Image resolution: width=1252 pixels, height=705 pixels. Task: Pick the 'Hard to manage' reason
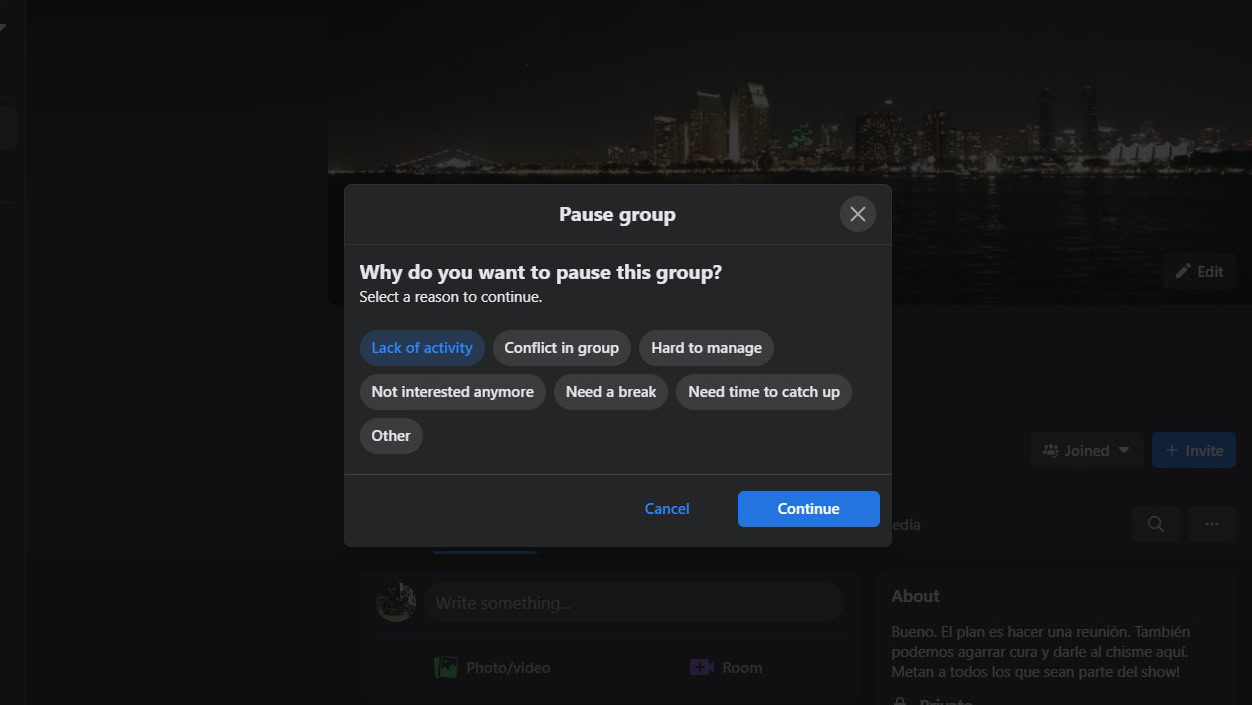click(x=706, y=348)
